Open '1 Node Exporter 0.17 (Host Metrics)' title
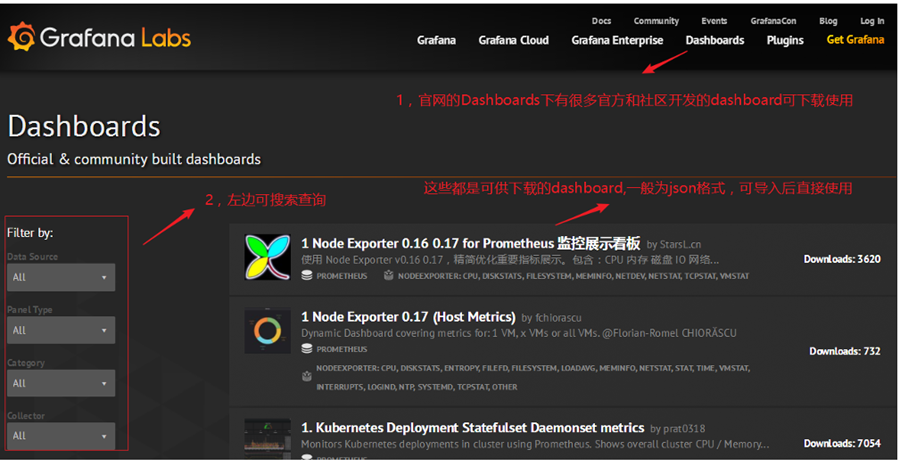Image resolution: width=900 pixels, height=466 pixels. pos(408,317)
